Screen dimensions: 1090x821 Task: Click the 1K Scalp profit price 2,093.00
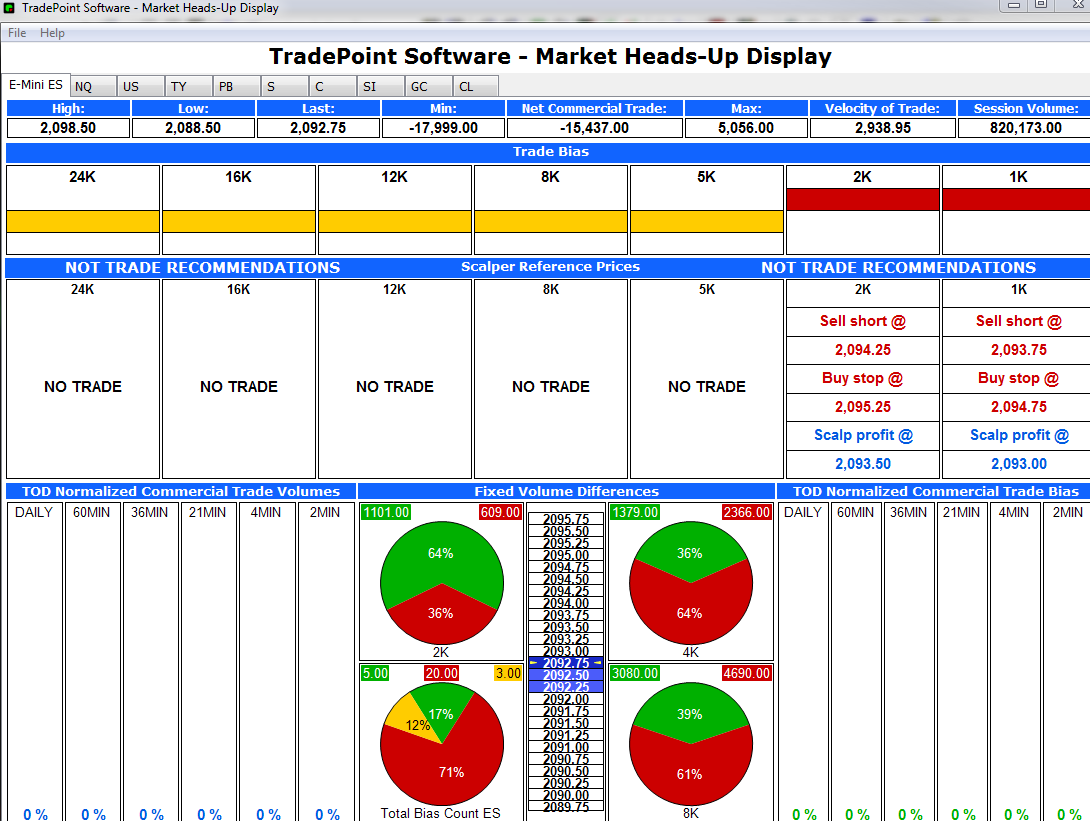click(x=1018, y=464)
